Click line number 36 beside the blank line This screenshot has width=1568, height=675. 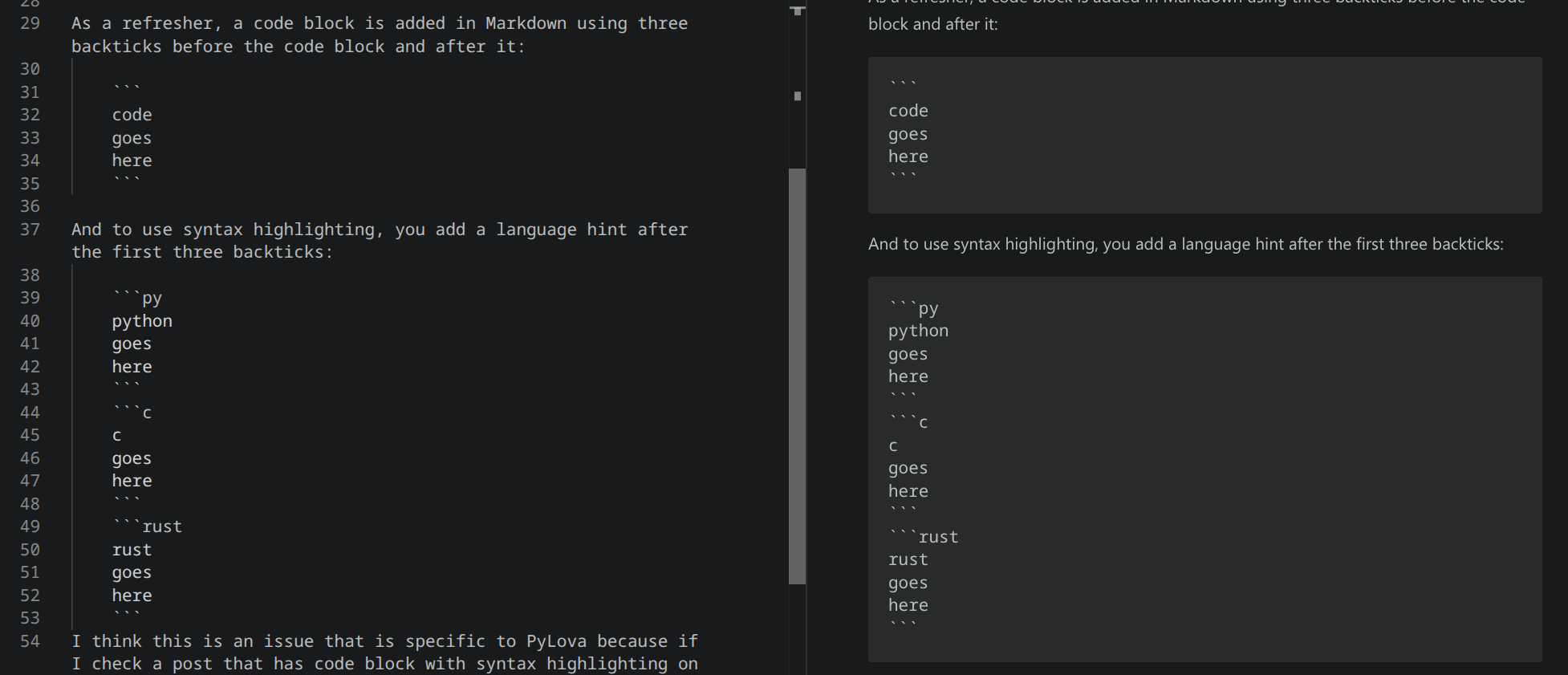(x=30, y=206)
